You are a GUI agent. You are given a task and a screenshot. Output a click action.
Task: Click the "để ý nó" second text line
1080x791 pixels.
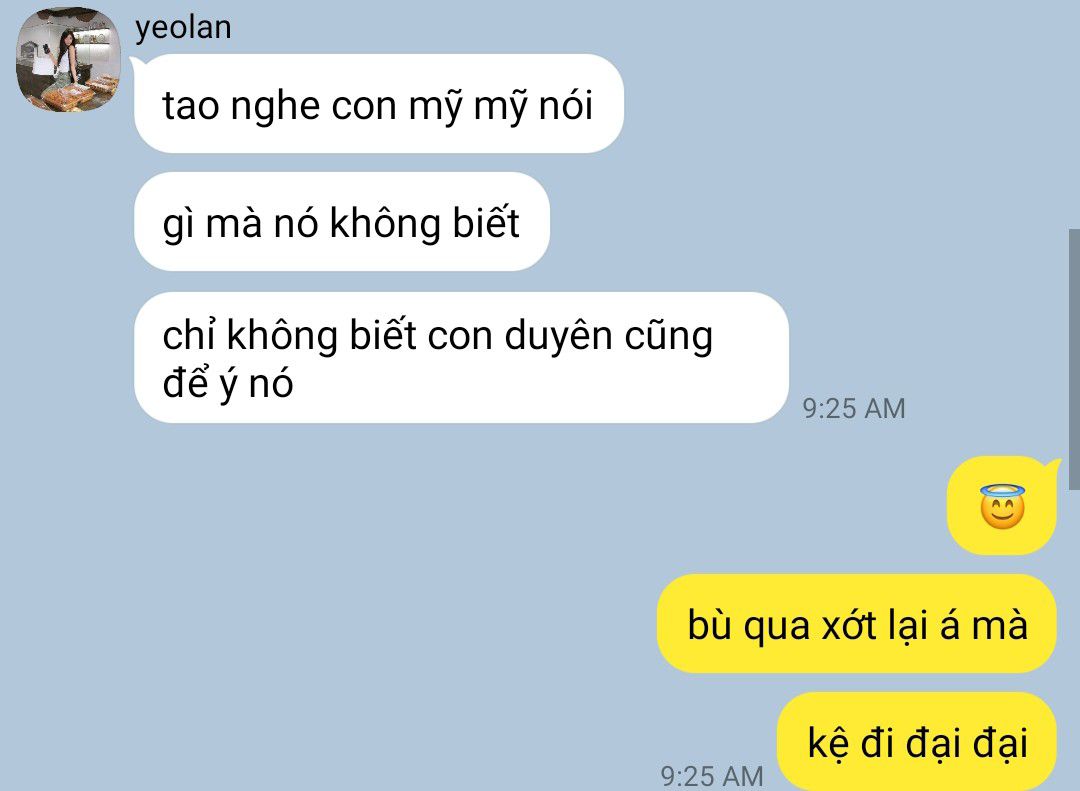228,383
